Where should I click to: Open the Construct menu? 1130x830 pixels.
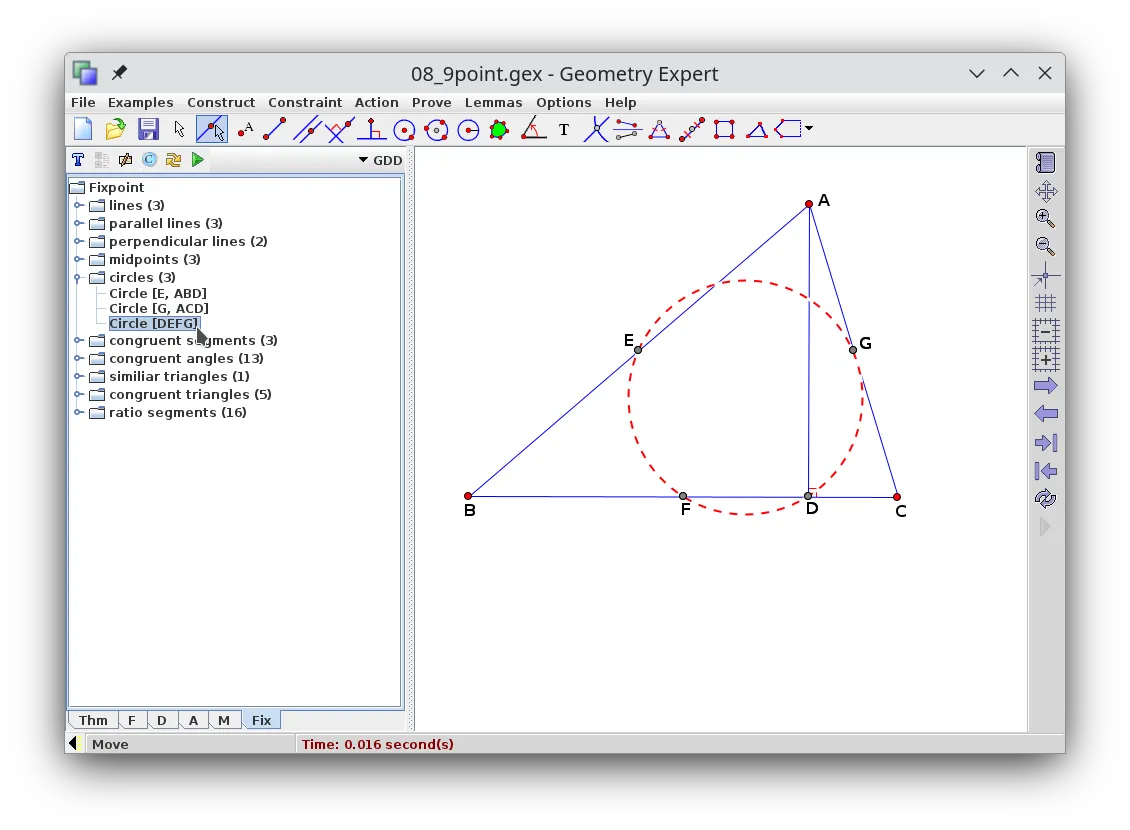[x=221, y=102]
